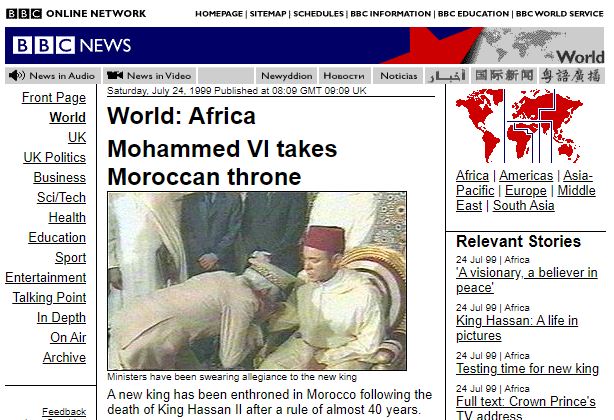Open the Front Page sidebar link
Image resolution: width=614 pixels, height=420 pixels.
pyautogui.click(x=54, y=97)
